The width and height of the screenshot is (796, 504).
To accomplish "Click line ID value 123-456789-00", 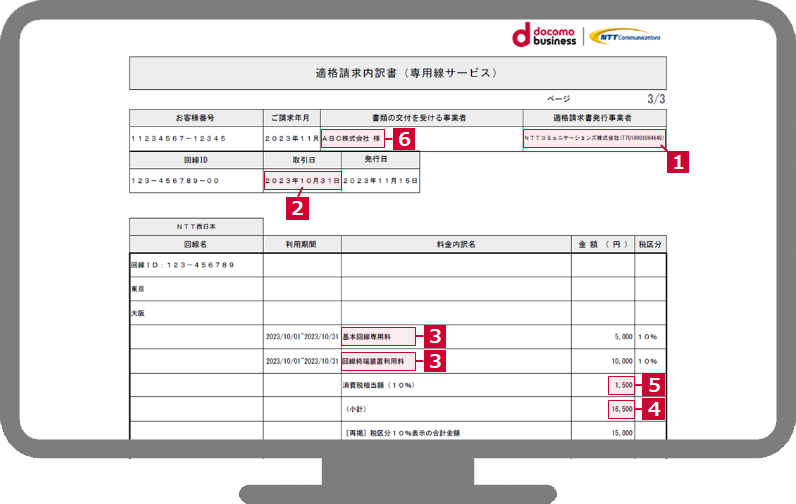I will (x=175, y=181).
